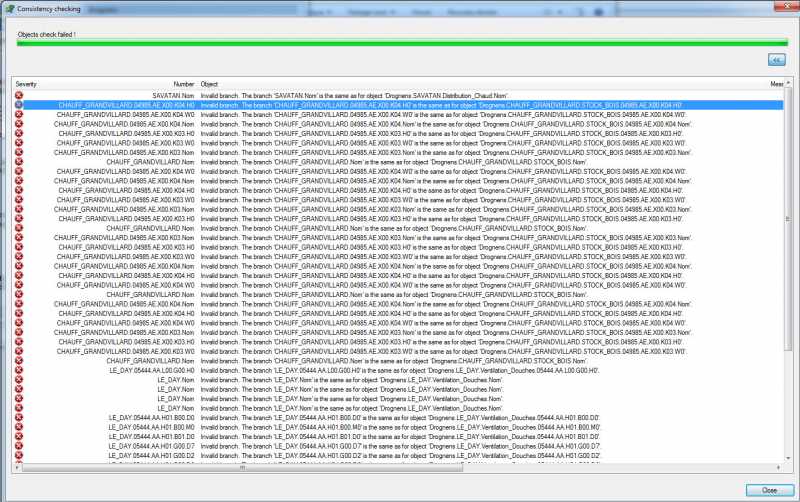Click the error icon on the LE_DAY.05444.AA.H01.B00.M0 row

click(x=19, y=427)
